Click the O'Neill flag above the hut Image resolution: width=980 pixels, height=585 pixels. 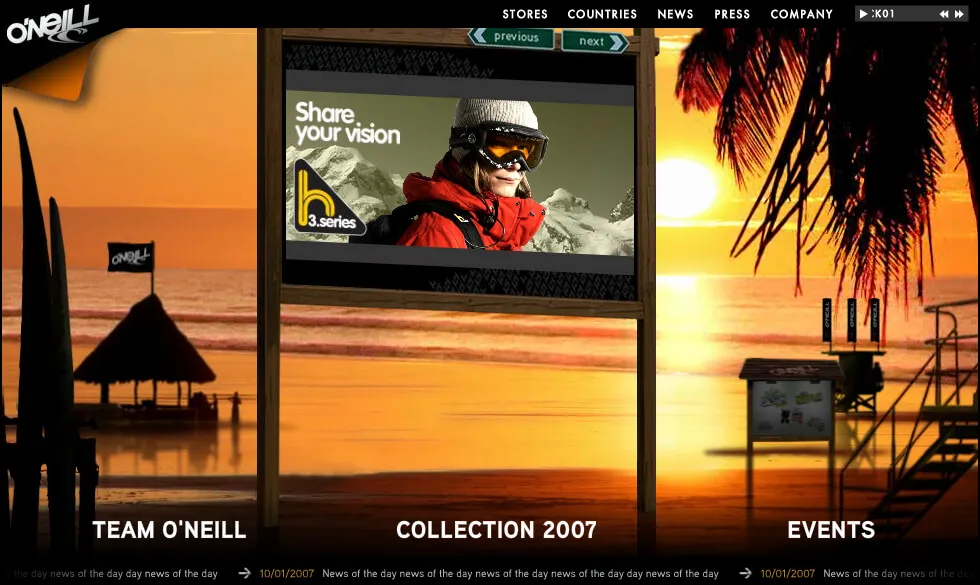(x=131, y=257)
